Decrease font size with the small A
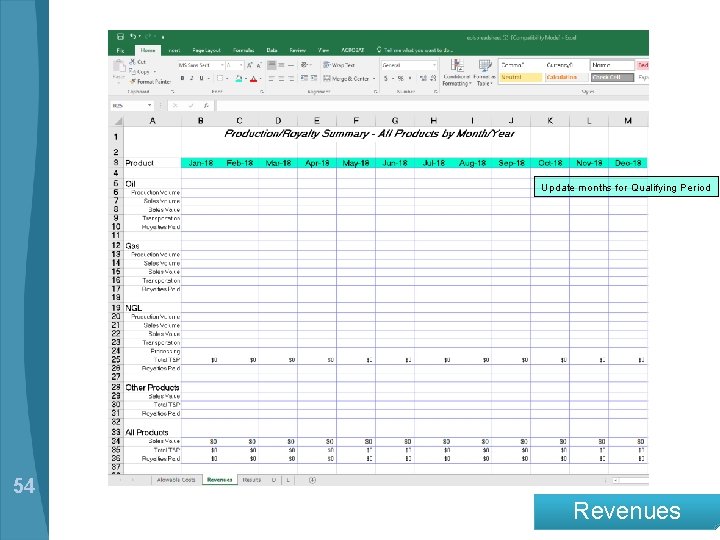This screenshot has height=540, width=720. [x=259, y=65]
